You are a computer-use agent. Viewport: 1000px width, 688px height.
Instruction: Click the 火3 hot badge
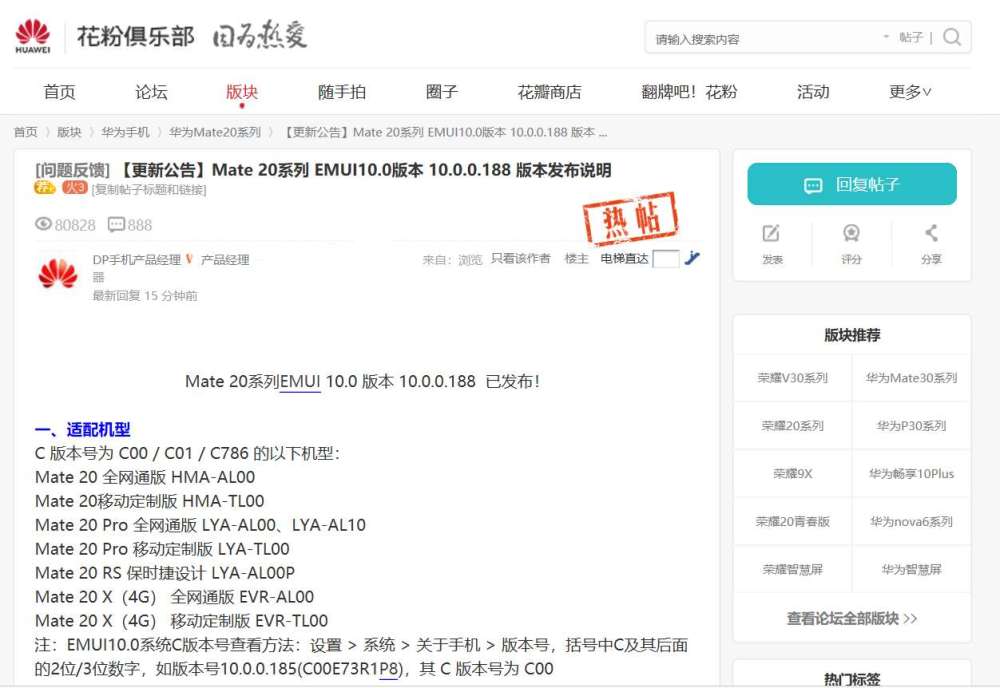click(74, 187)
